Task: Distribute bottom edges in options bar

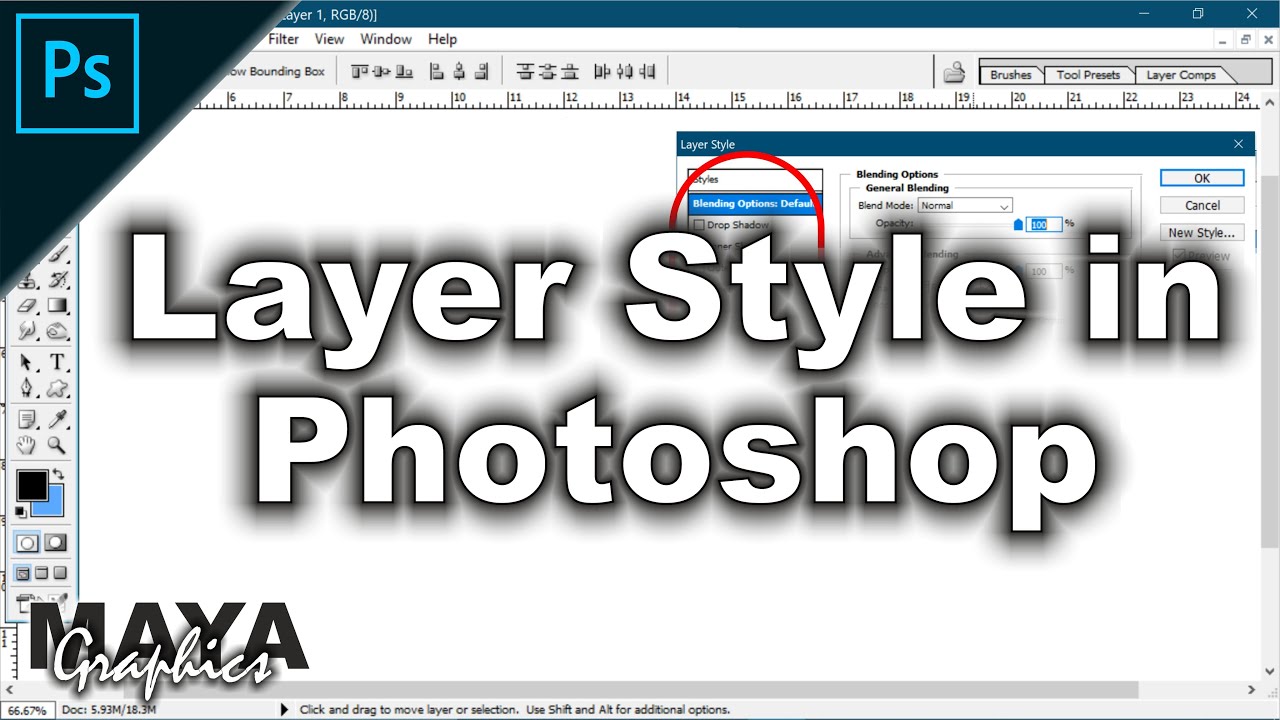Action: 570,71
